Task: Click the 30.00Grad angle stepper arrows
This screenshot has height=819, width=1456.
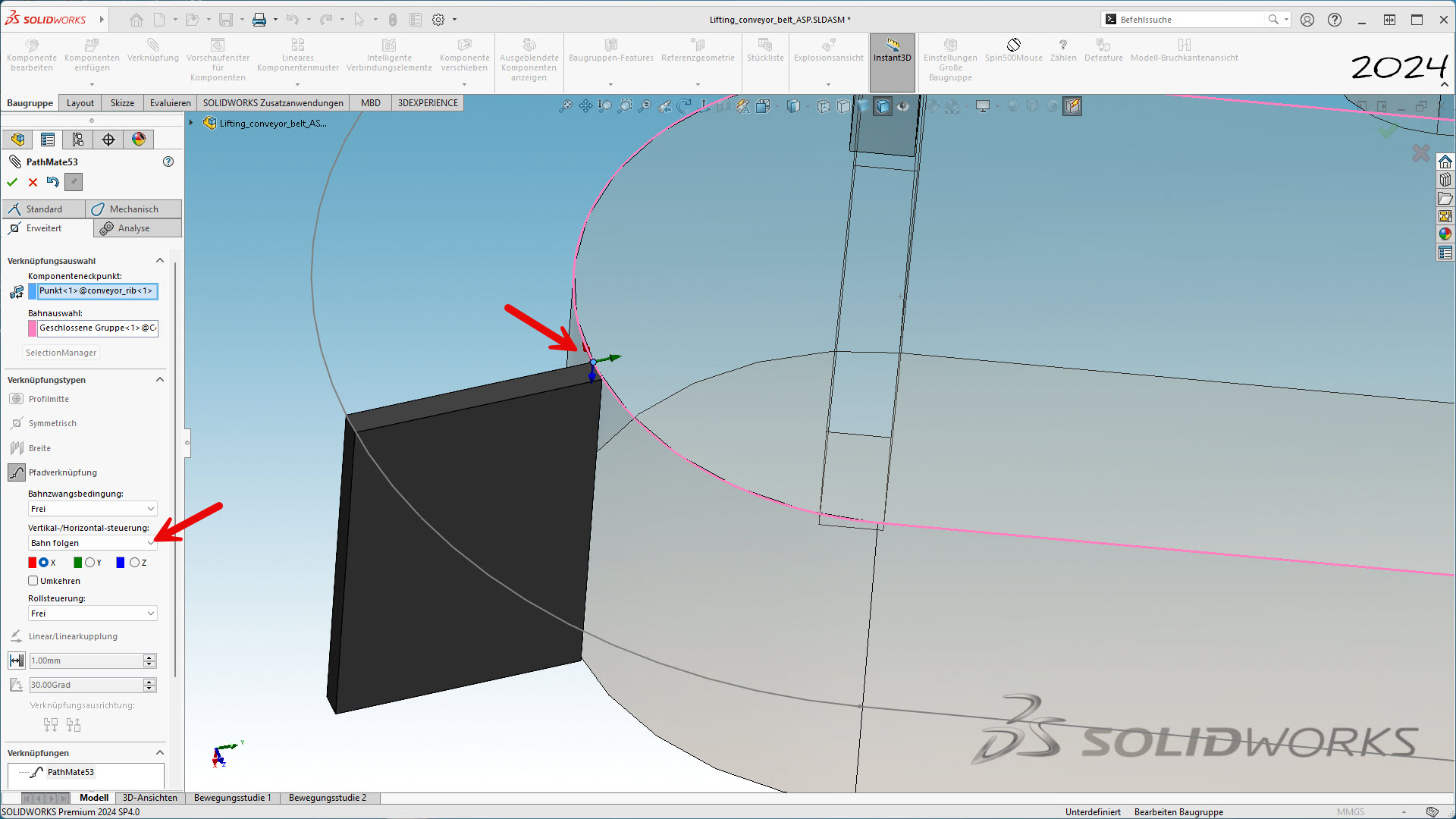Action: tap(149, 685)
